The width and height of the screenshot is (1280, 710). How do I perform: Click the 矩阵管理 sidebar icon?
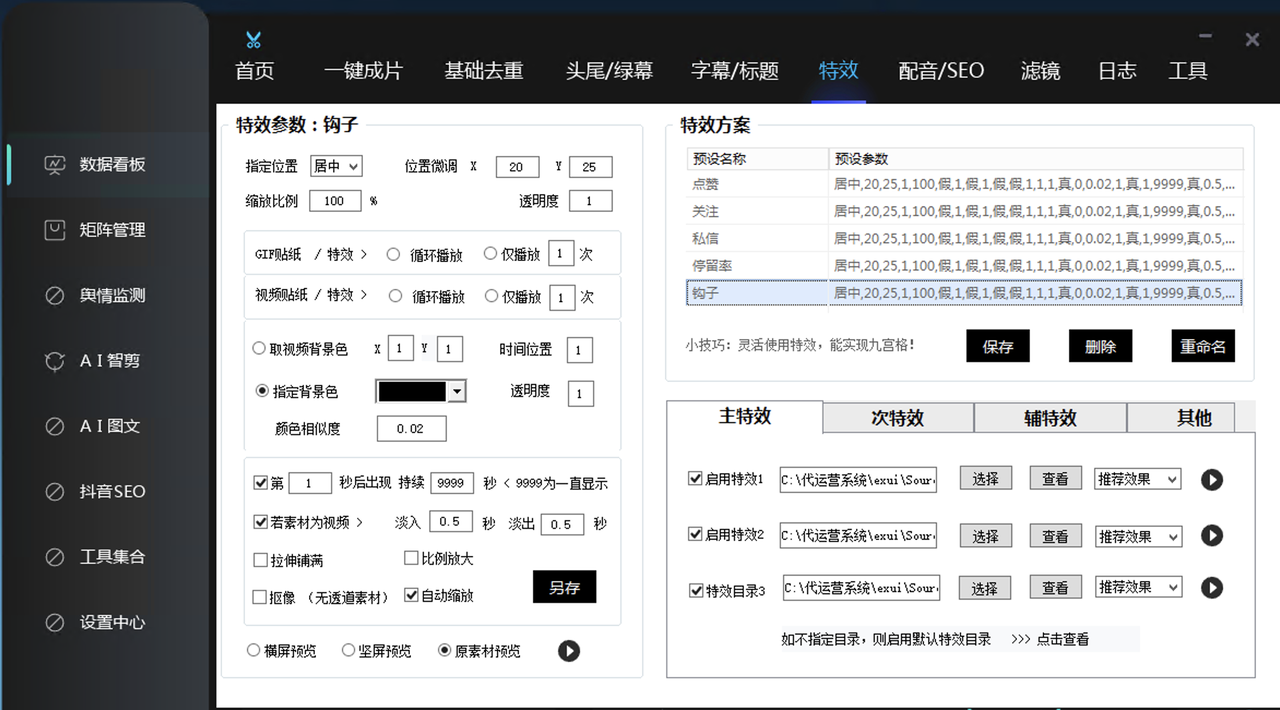pyautogui.click(x=55, y=230)
